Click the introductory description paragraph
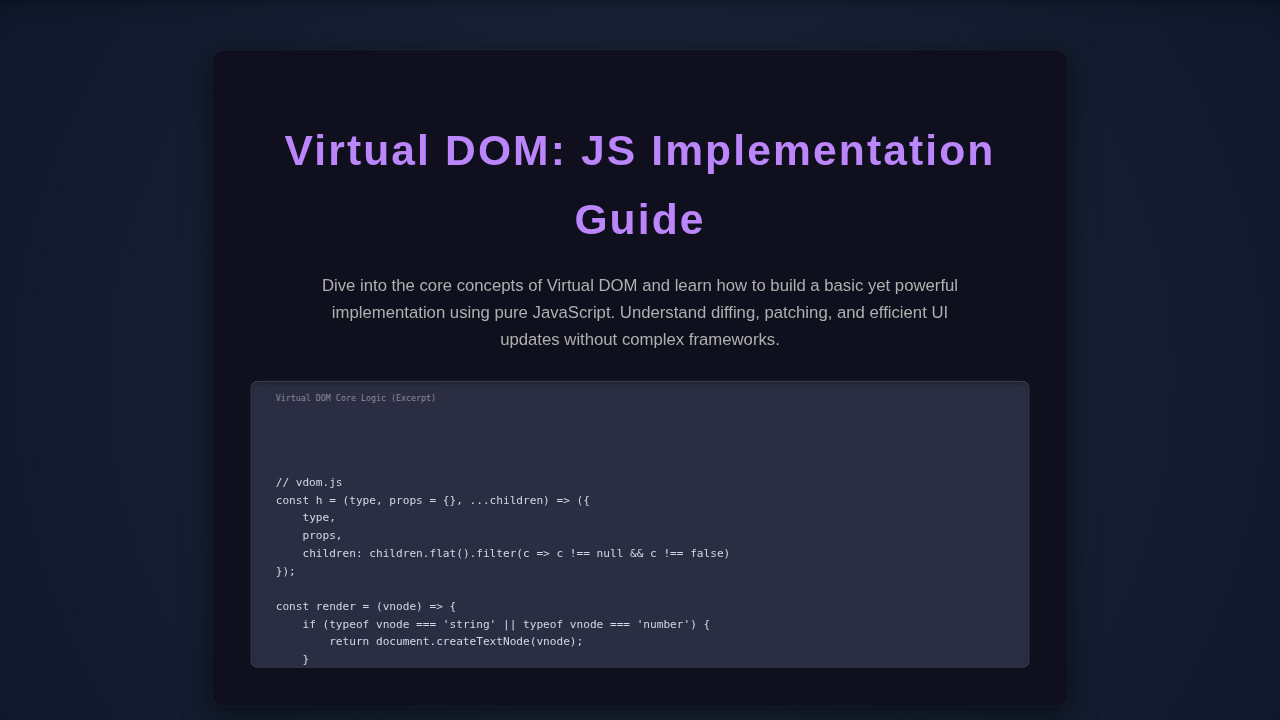 (x=639, y=312)
